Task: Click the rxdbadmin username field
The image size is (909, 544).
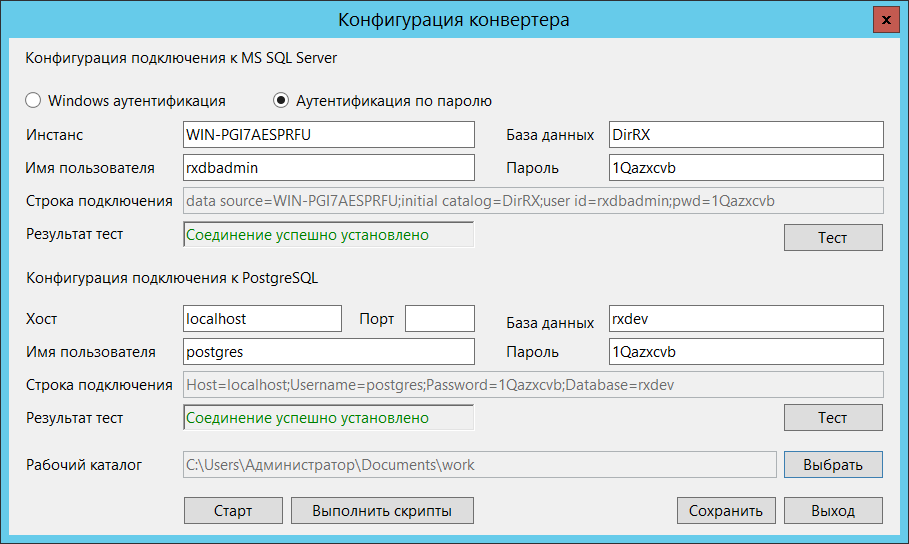Action: (329, 168)
